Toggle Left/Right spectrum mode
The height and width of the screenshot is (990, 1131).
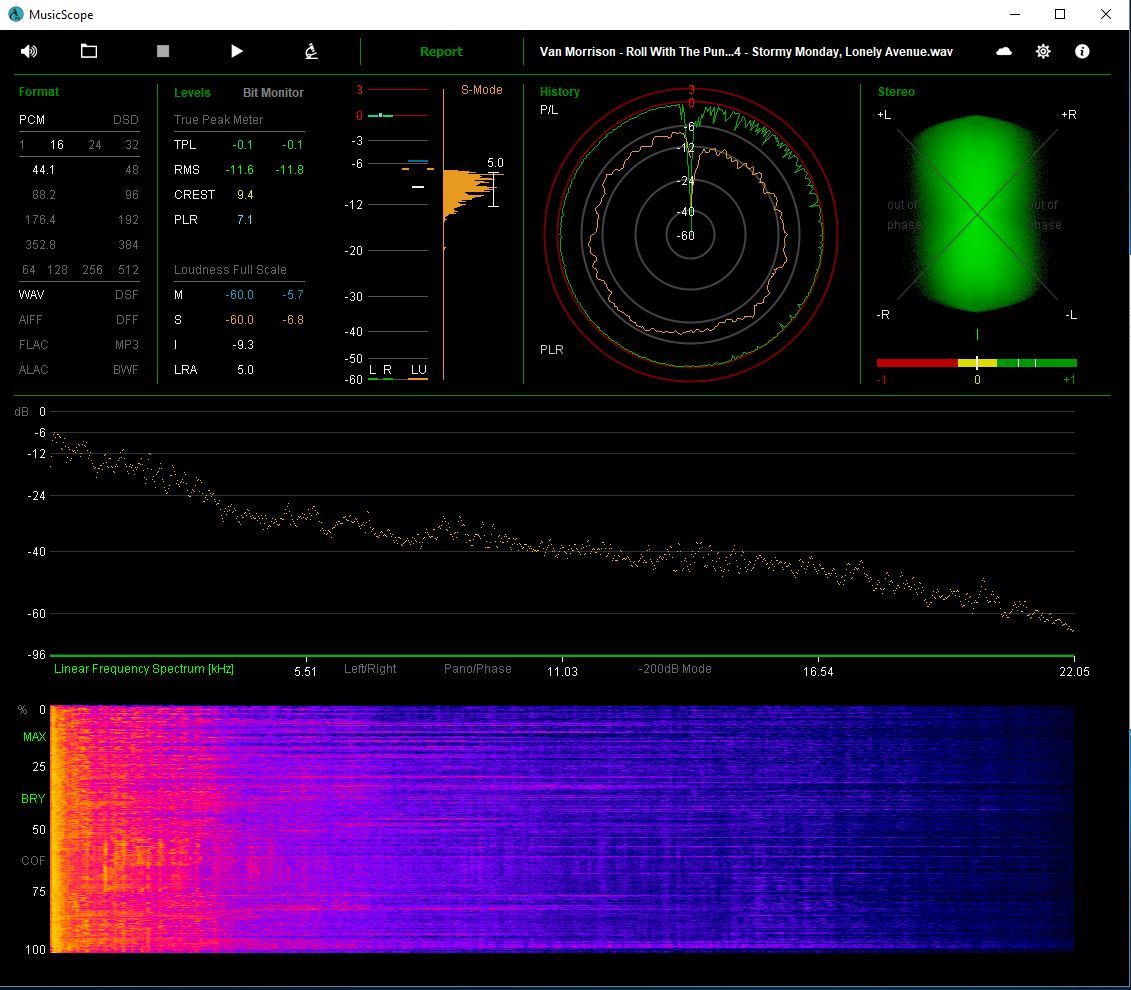[x=370, y=669]
